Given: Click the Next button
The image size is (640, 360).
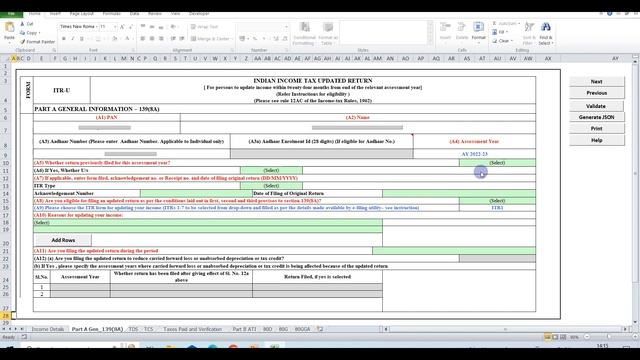Looking at the screenshot, I should (x=596, y=82).
